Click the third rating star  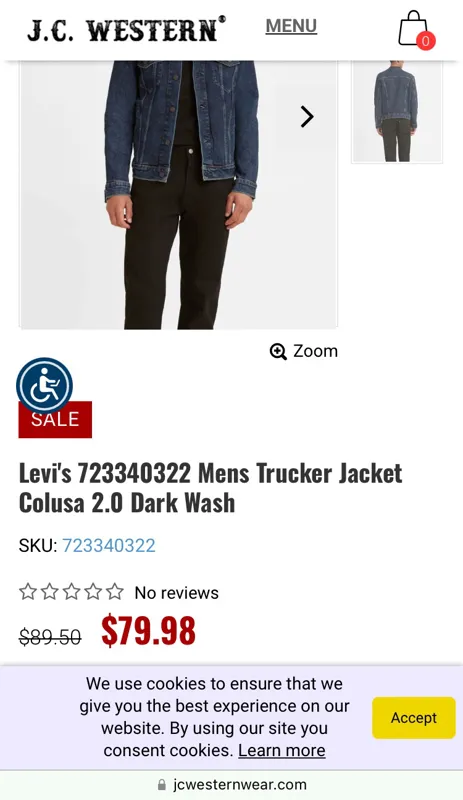click(x=71, y=592)
